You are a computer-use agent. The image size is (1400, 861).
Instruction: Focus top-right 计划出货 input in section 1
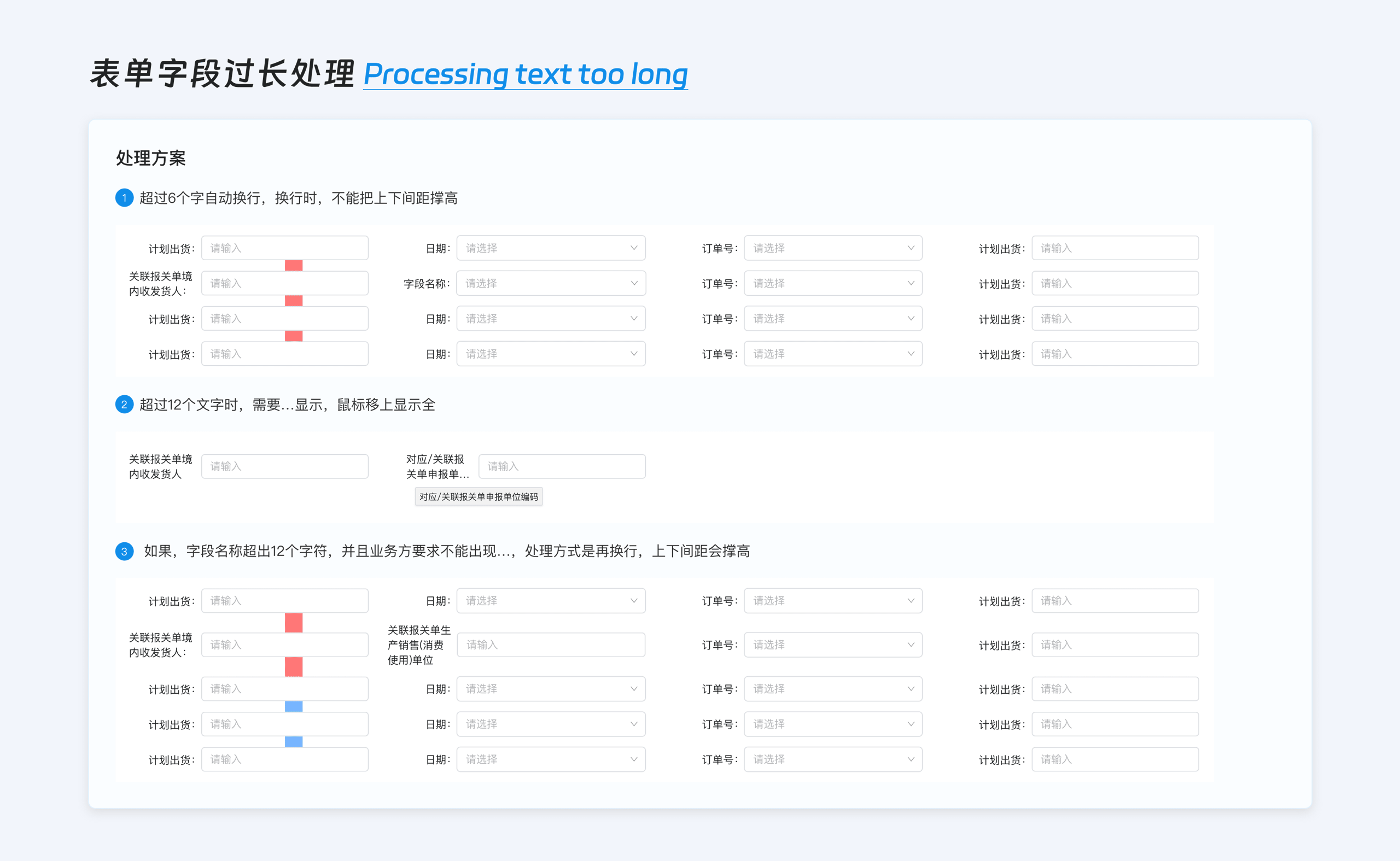pyautogui.click(x=1115, y=248)
